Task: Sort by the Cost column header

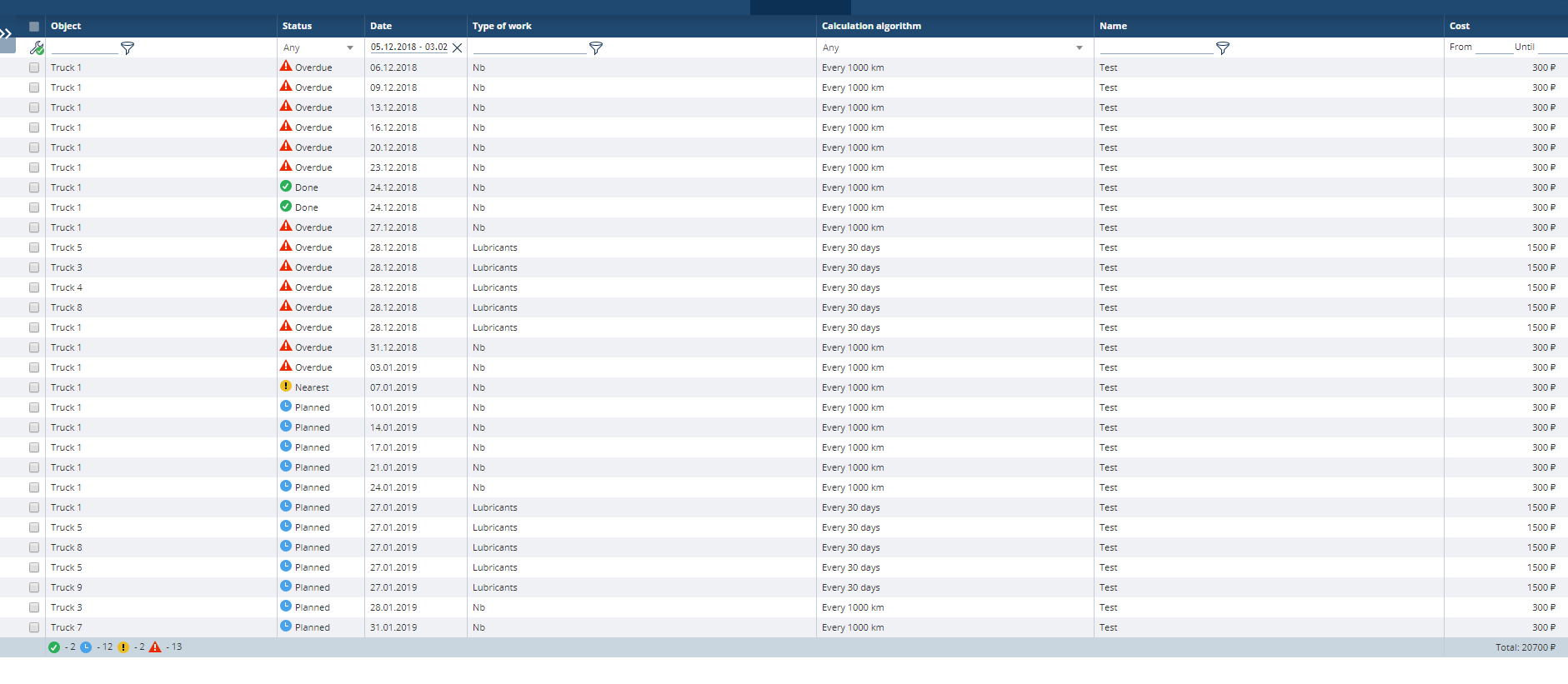Action: (x=1460, y=26)
